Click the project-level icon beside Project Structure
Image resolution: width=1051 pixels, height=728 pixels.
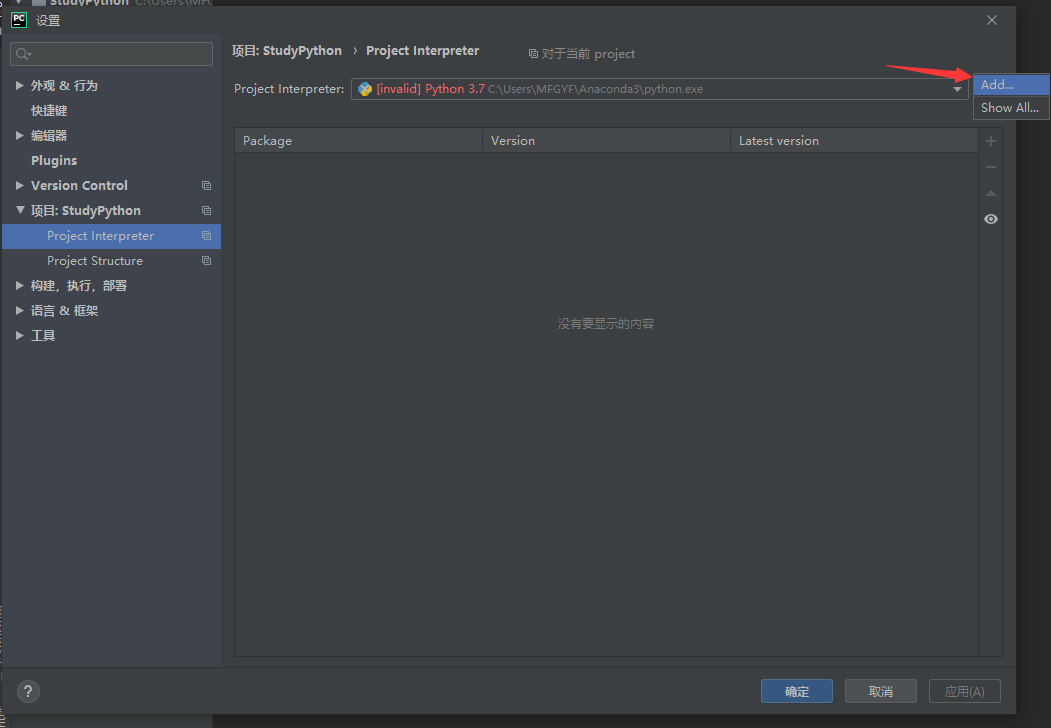206,261
